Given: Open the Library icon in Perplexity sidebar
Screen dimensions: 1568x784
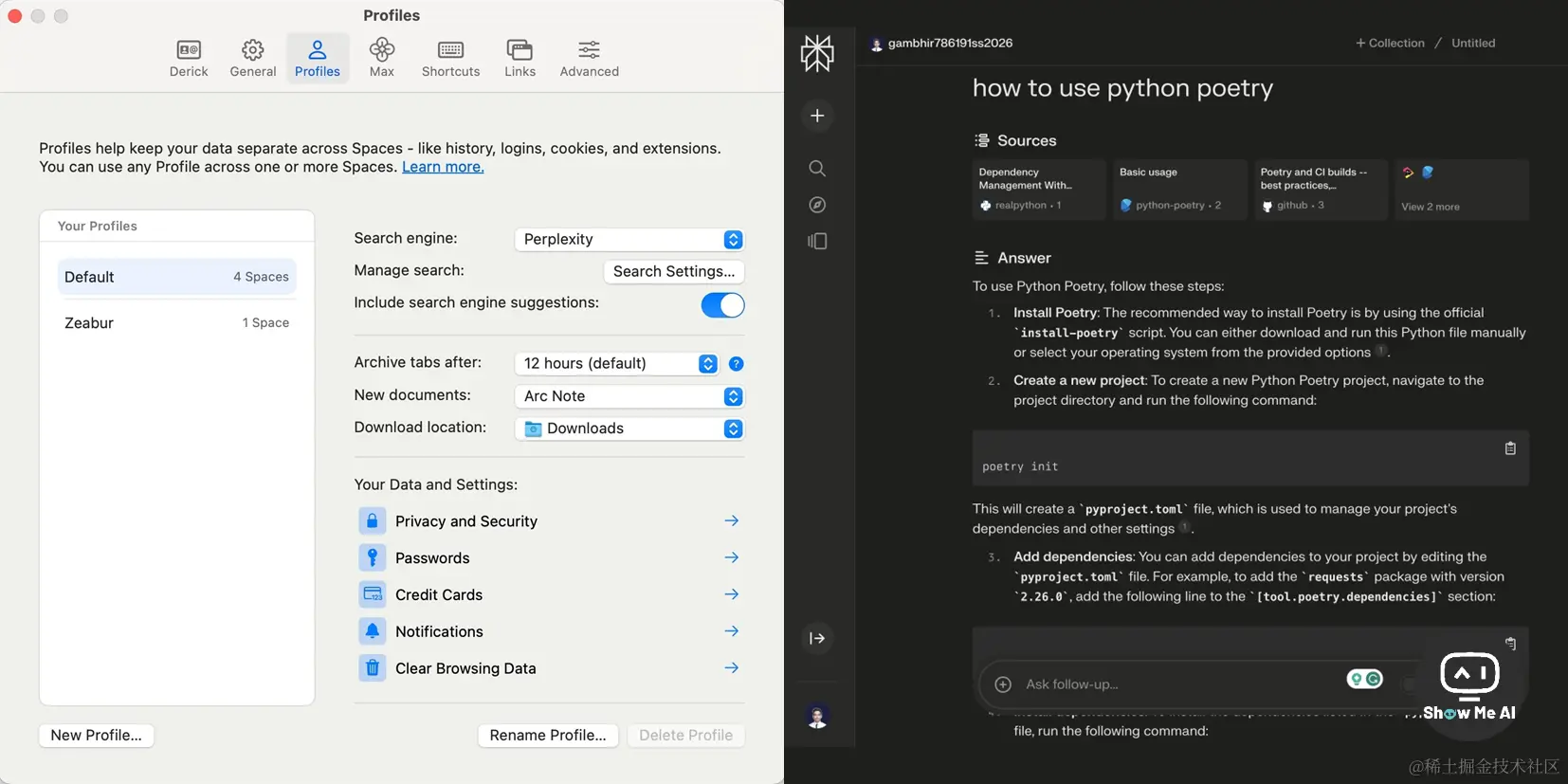Looking at the screenshot, I should [817, 242].
